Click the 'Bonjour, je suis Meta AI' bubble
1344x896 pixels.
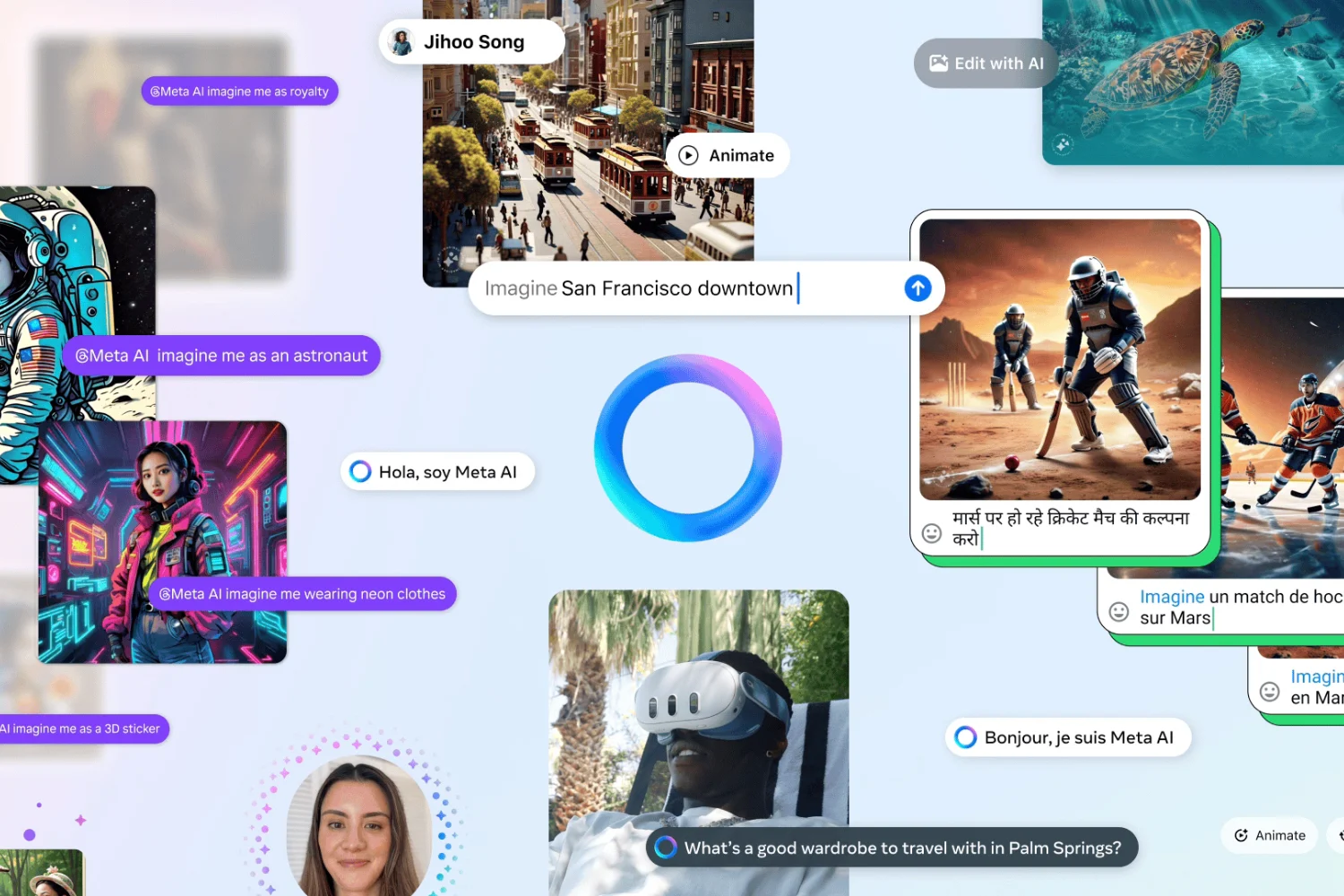[1068, 737]
